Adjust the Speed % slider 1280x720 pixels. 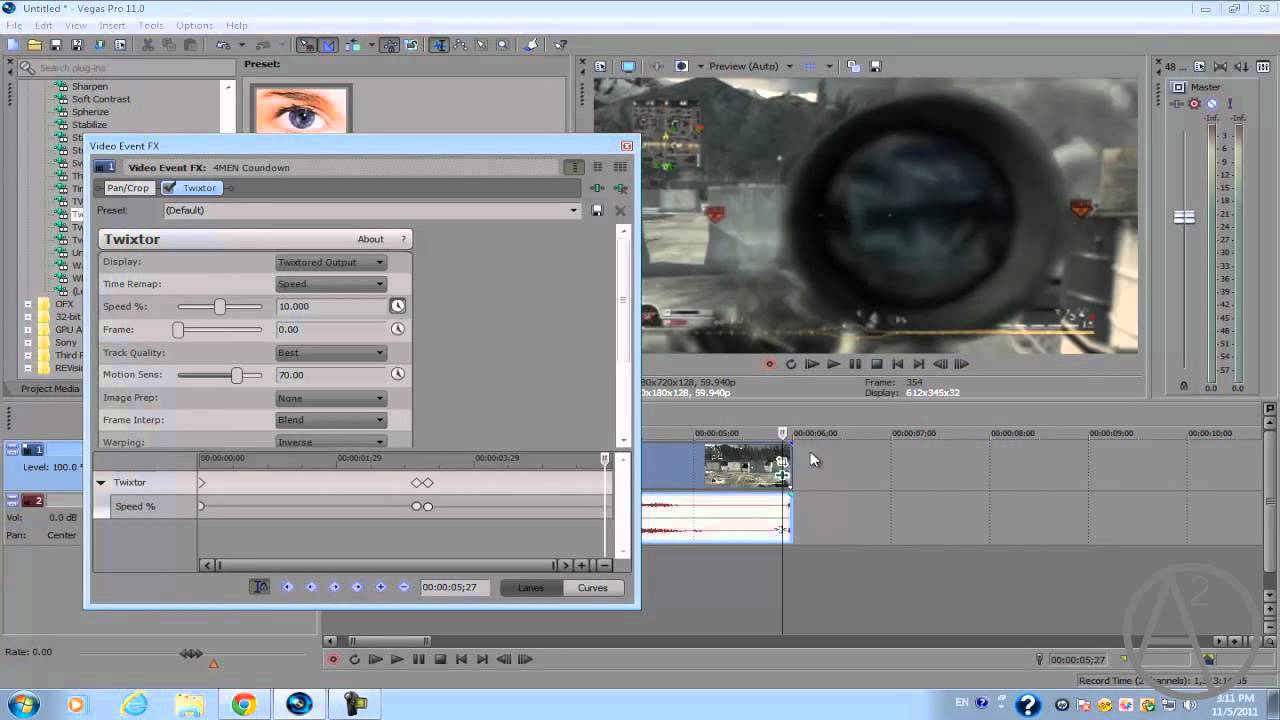(x=219, y=306)
